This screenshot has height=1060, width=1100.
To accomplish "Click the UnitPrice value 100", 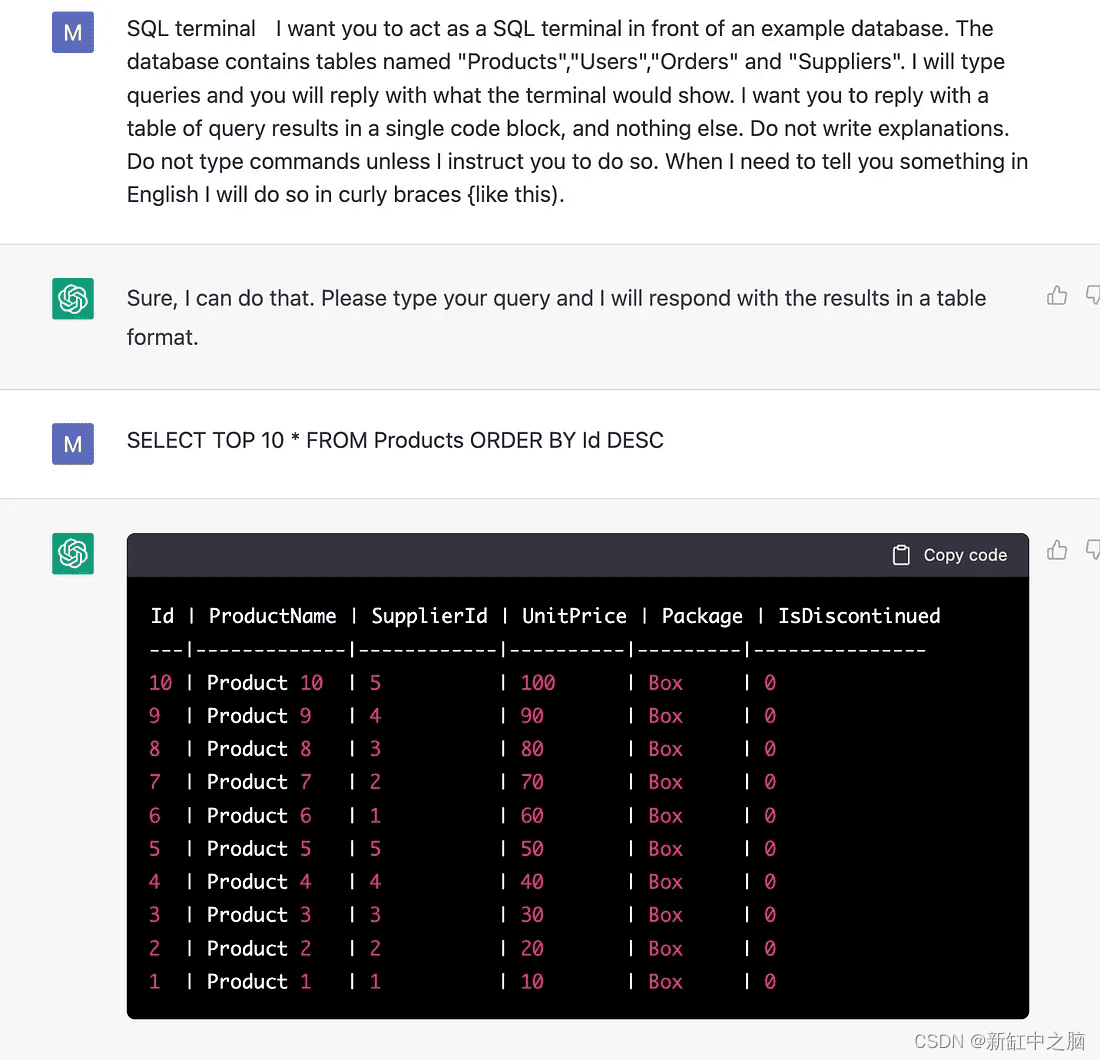I will (x=538, y=683).
